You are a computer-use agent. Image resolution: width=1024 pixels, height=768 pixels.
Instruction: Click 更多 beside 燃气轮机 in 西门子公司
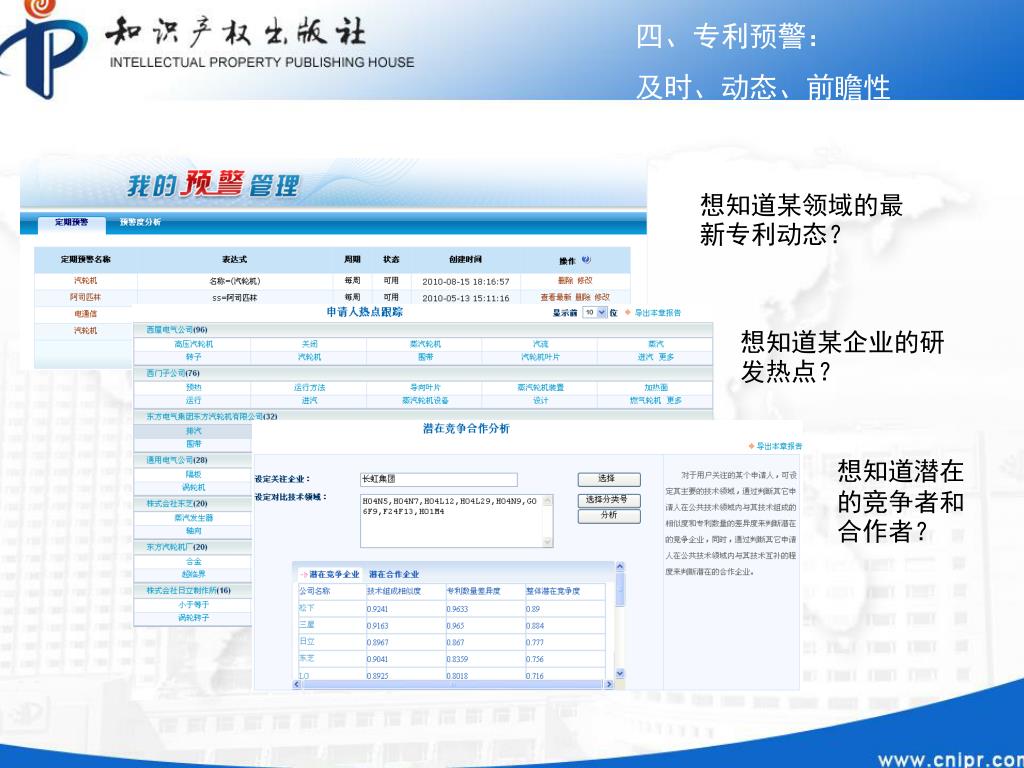click(674, 400)
